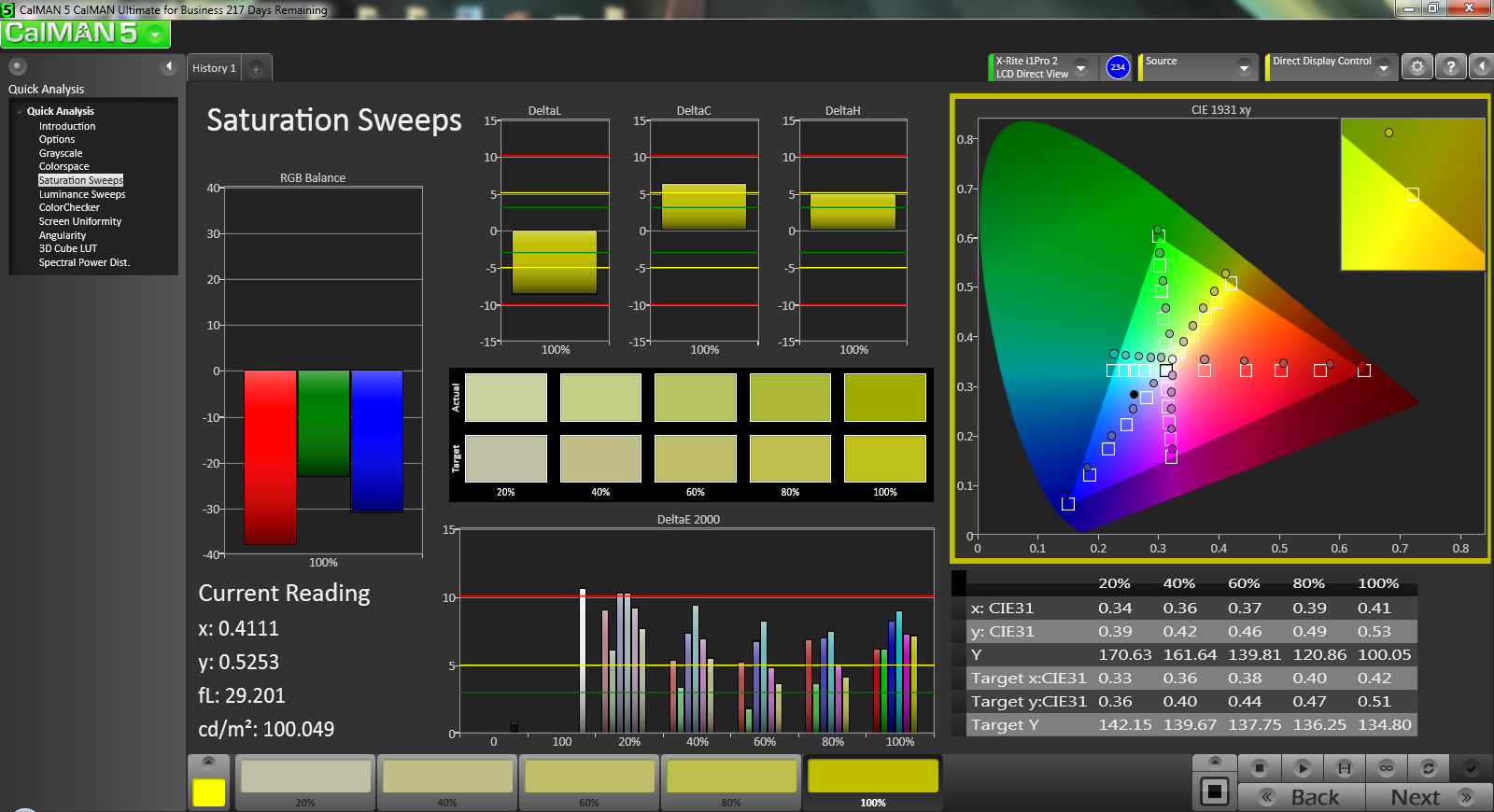Viewport: 1494px width, 812px height.
Task: Click the DeltaL bar chart
Action: (555, 231)
